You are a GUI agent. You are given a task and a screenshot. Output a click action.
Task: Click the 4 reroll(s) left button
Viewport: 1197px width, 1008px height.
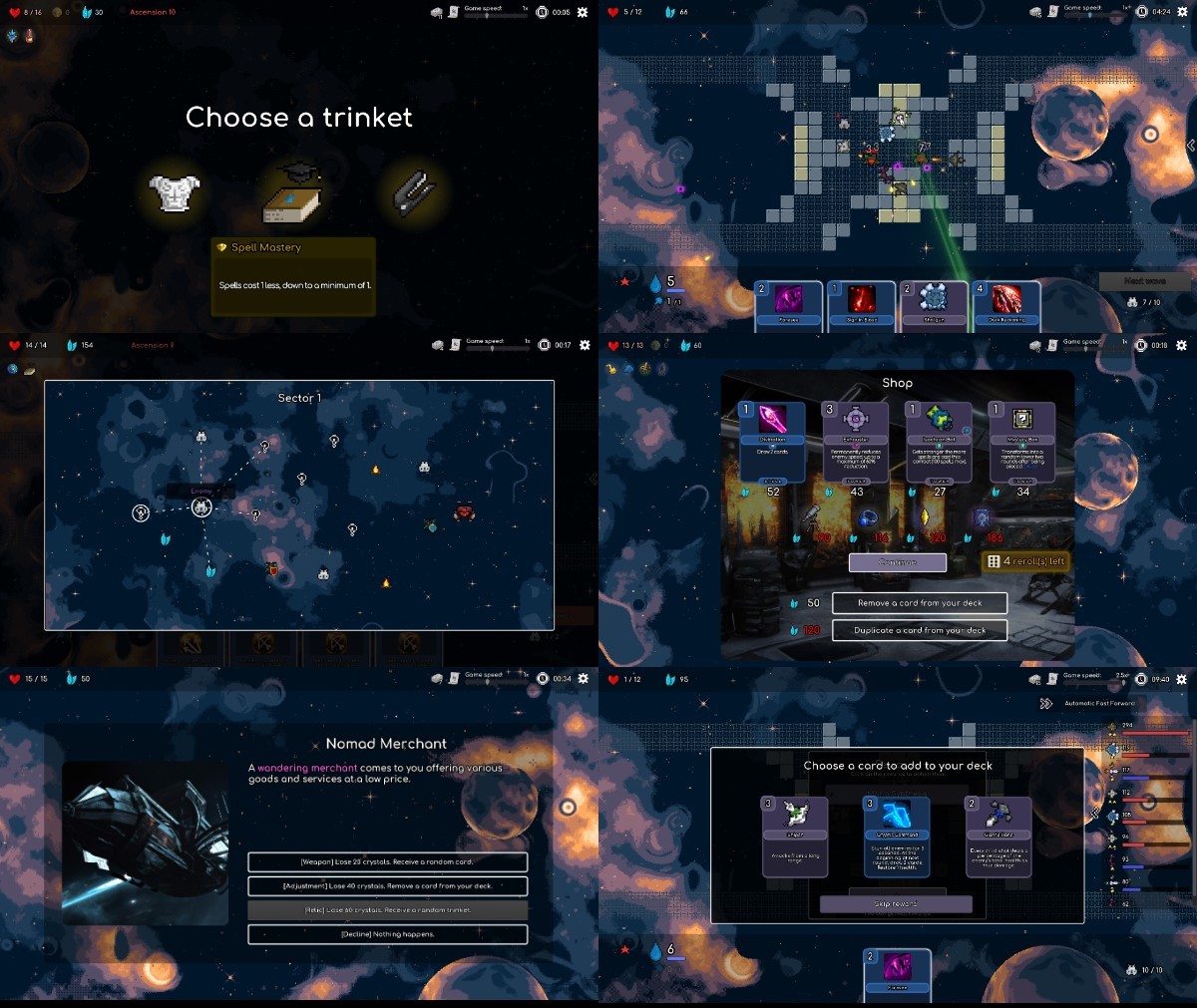[x=1026, y=561]
